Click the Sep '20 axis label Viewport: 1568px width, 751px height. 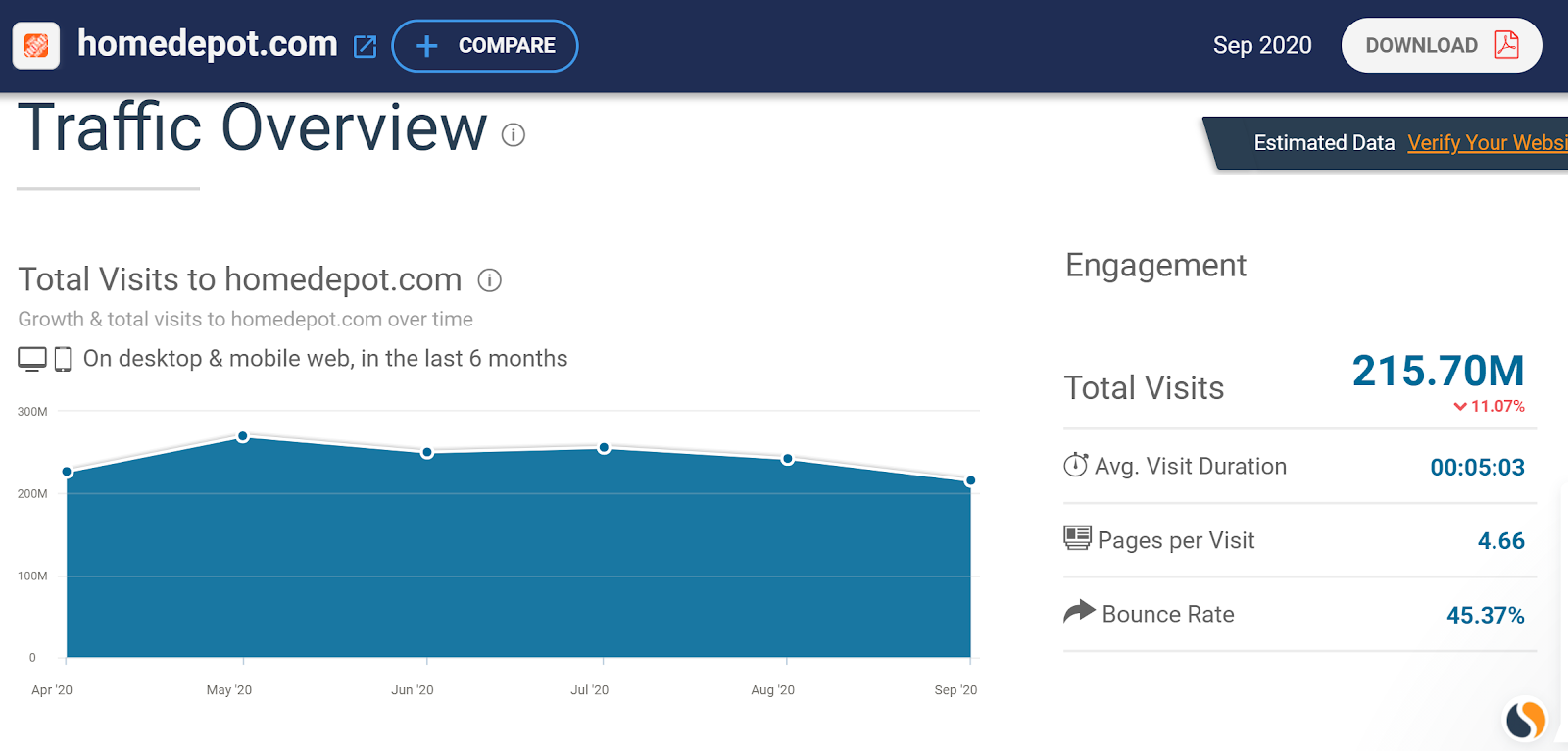tap(955, 690)
